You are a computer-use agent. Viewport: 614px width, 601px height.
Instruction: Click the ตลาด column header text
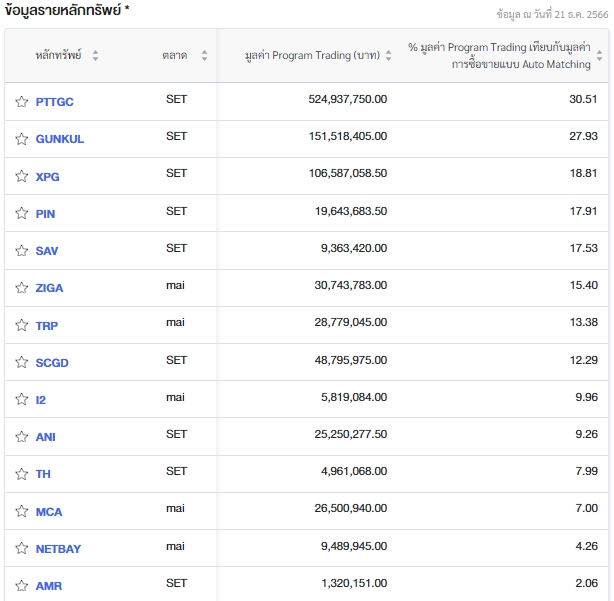[174, 56]
